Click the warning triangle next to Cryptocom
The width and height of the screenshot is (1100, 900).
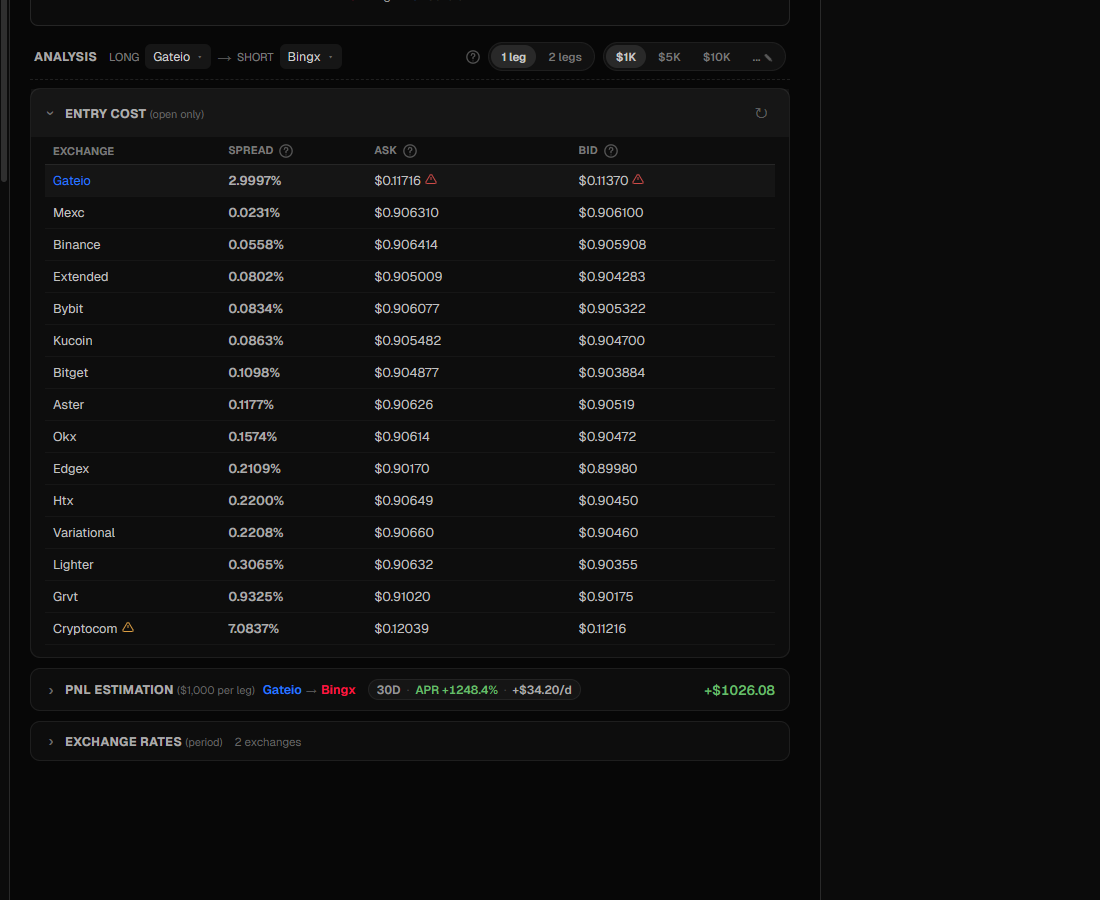pyautogui.click(x=128, y=627)
